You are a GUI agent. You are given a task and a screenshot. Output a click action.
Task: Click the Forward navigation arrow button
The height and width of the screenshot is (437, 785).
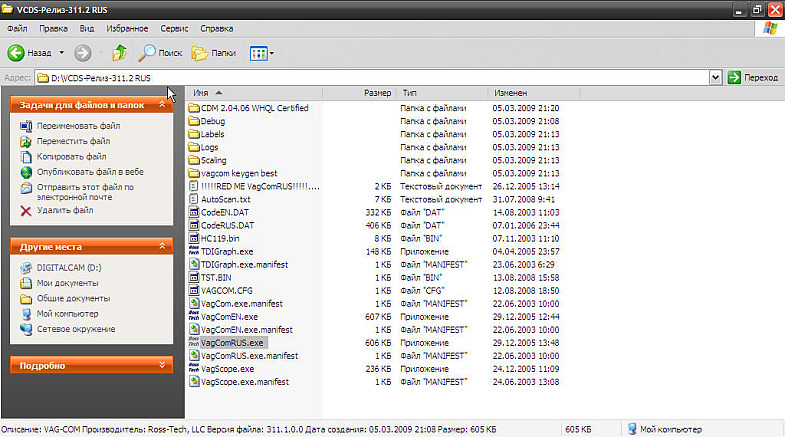pyautogui.click(x=82, y=52)
